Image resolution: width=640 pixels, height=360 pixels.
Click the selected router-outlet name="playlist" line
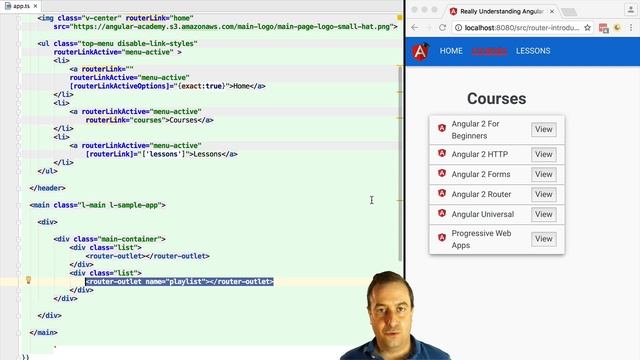click(x=180, y=282)
